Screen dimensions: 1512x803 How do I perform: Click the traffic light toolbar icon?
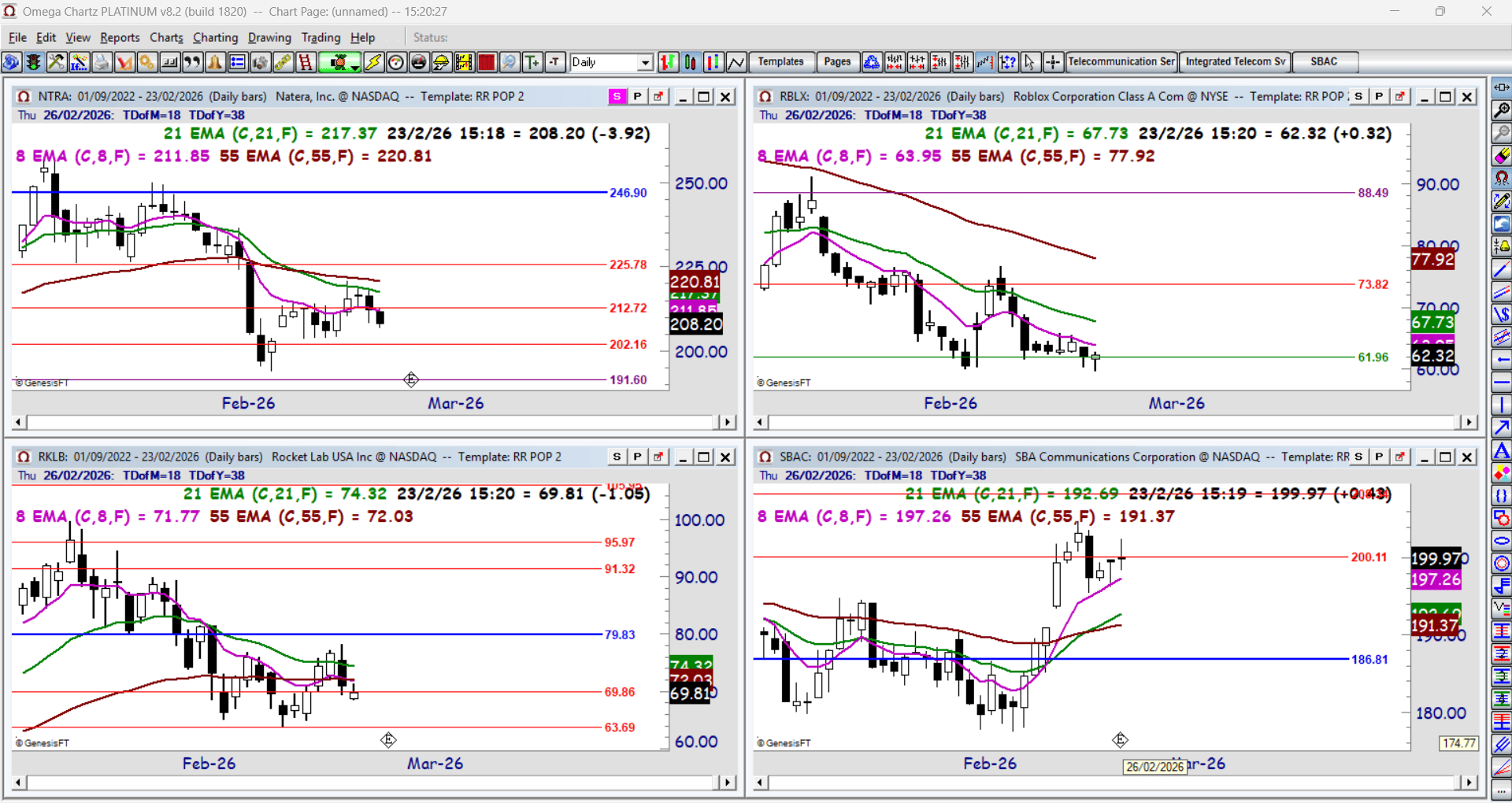(x=33, y=62)
